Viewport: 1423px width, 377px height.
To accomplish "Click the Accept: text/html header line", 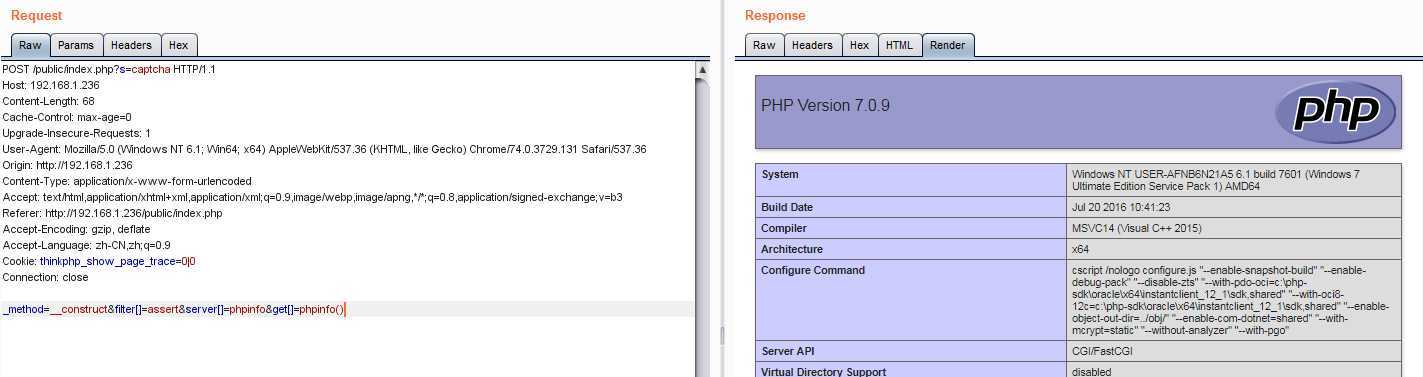I will tap(312, 197).
